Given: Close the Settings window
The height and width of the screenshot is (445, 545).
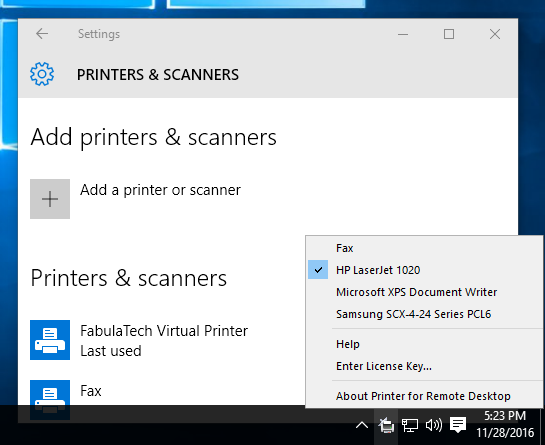Looking at the screenshot, I should (495, 34).
